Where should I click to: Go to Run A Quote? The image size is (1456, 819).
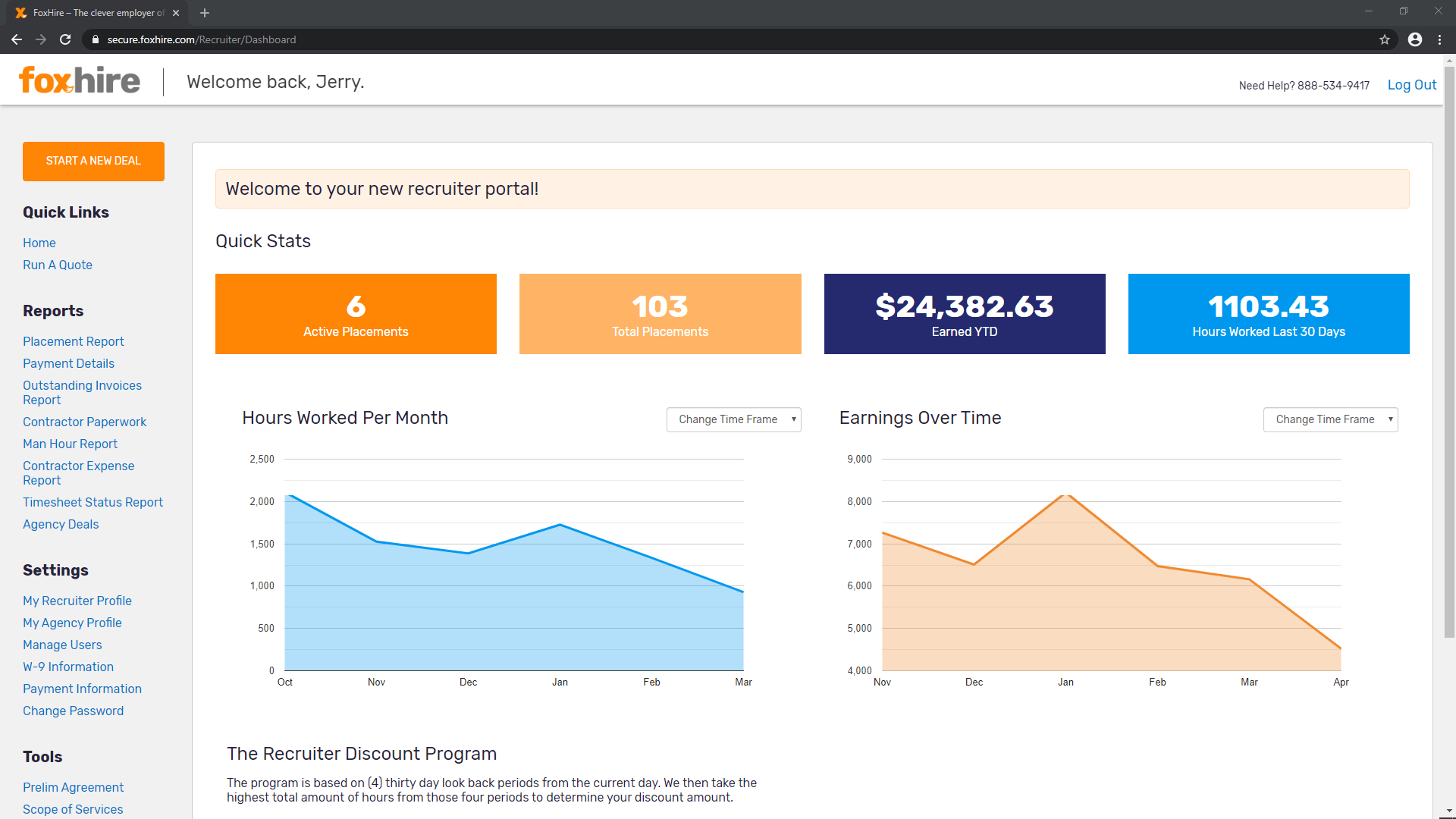pyautogui.click(x=57, y=265)
